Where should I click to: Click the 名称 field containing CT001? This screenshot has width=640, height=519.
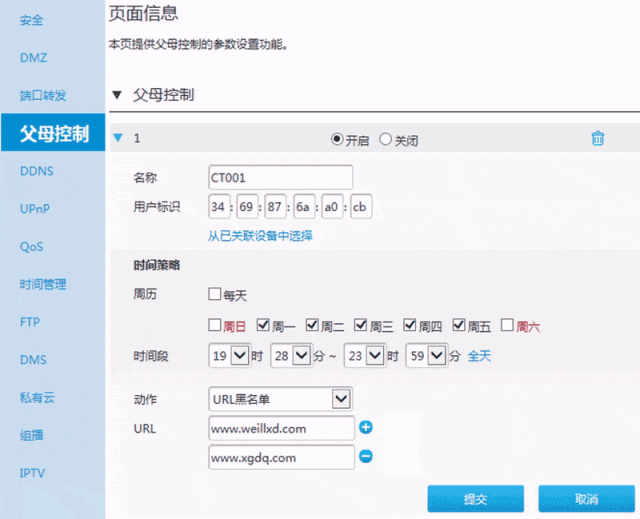(280, 177)
